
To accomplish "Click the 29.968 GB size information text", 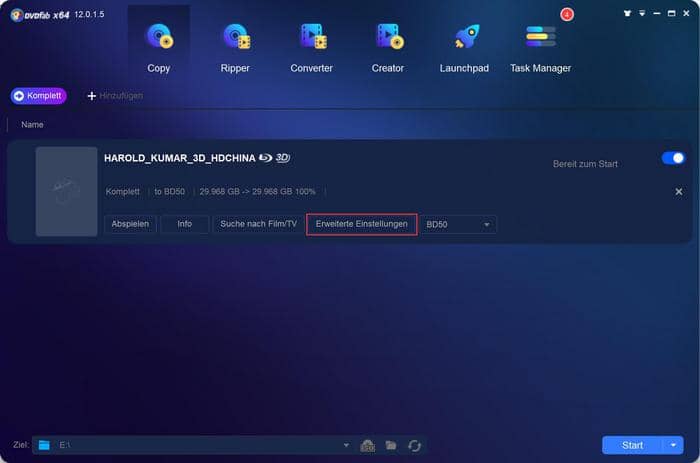I will click(257, 192).
